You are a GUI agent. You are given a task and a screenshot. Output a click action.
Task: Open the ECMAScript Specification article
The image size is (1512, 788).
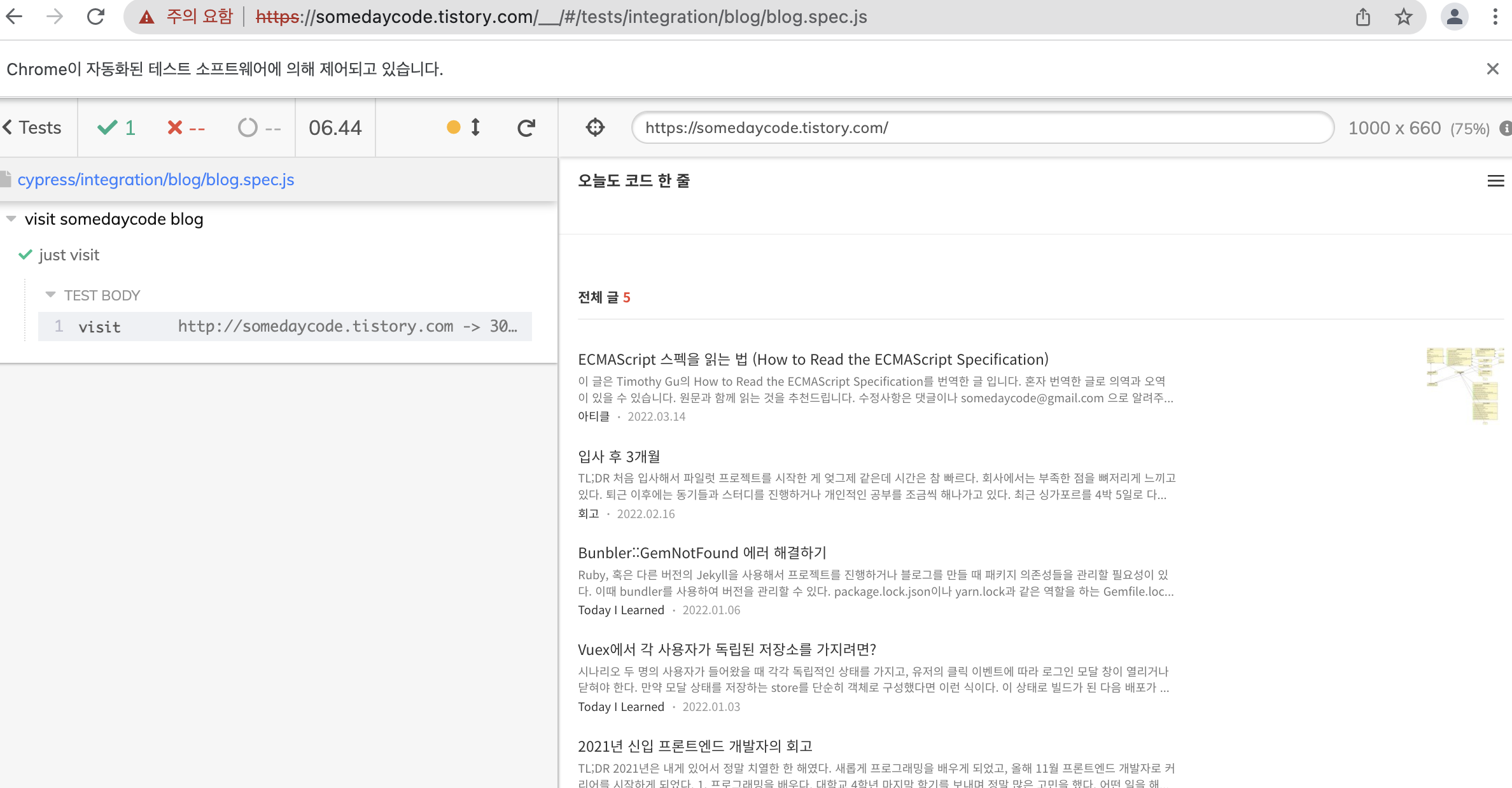coord(813,360)
